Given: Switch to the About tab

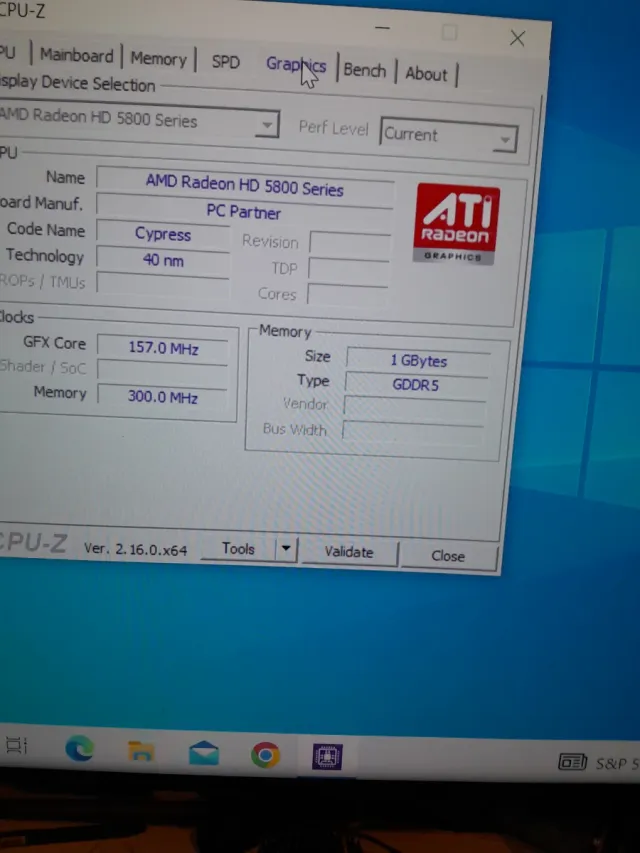Looking at the screenshot, I should (426, 74).
